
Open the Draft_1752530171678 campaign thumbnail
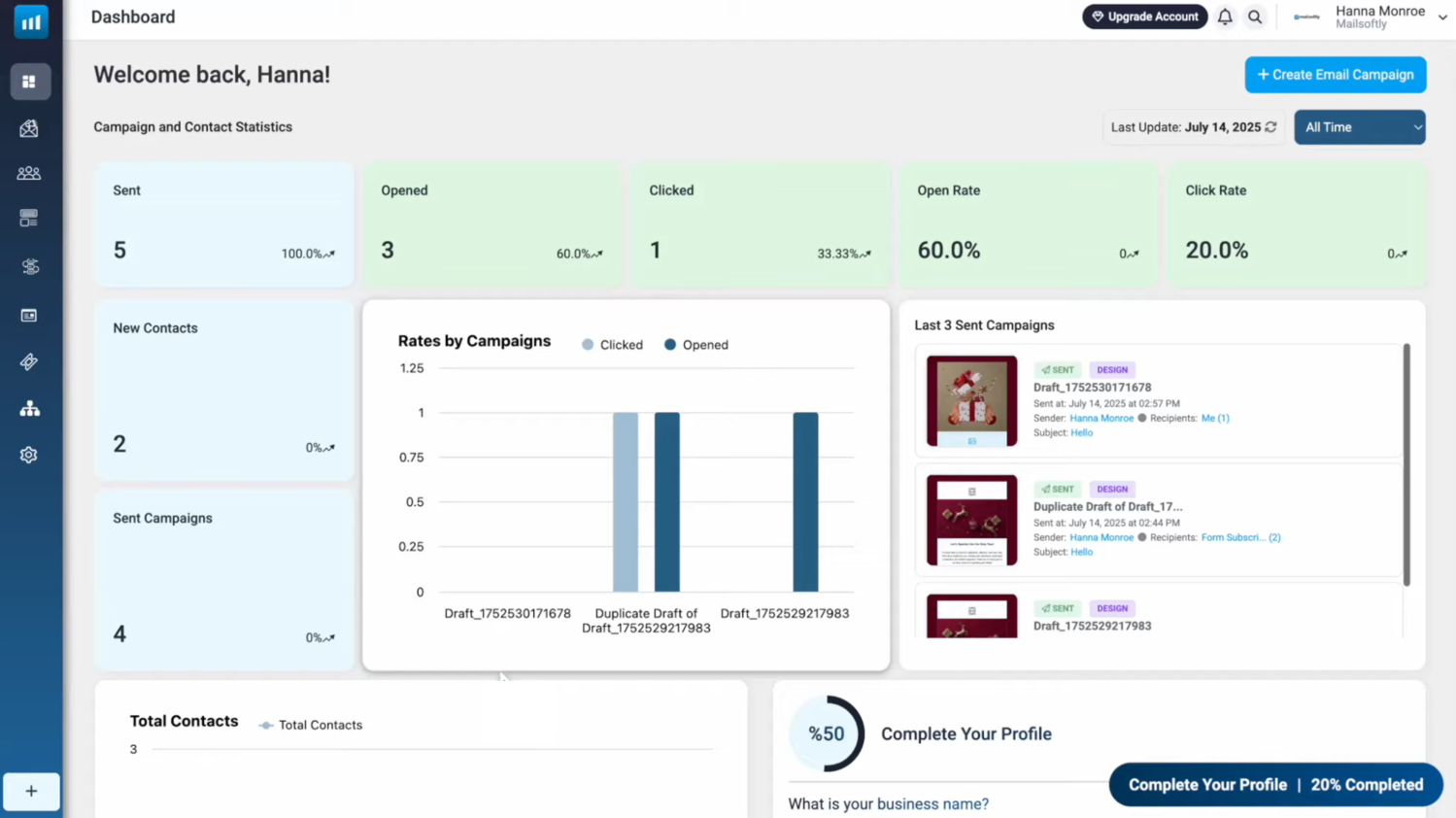pos(970,400)
